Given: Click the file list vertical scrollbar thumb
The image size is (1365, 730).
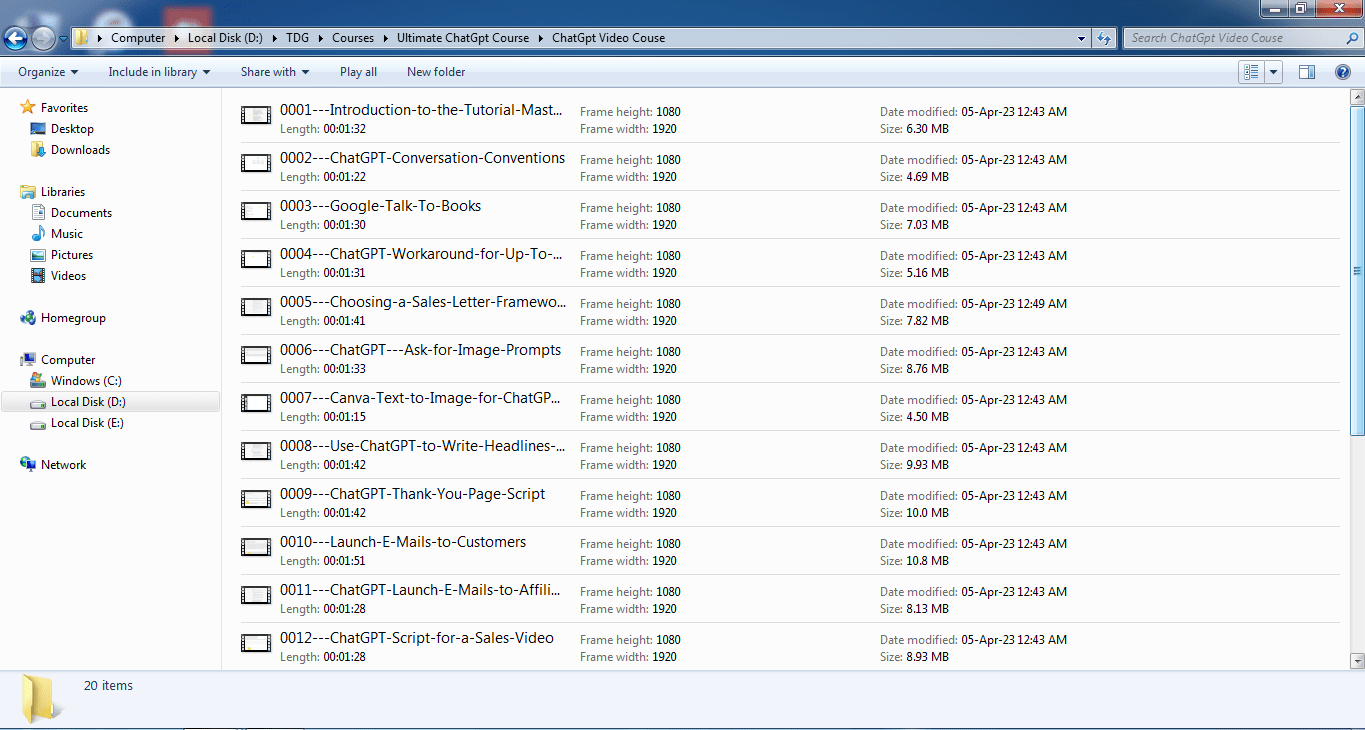Looking at the screenshot, I should click(x=1357, y=271).
